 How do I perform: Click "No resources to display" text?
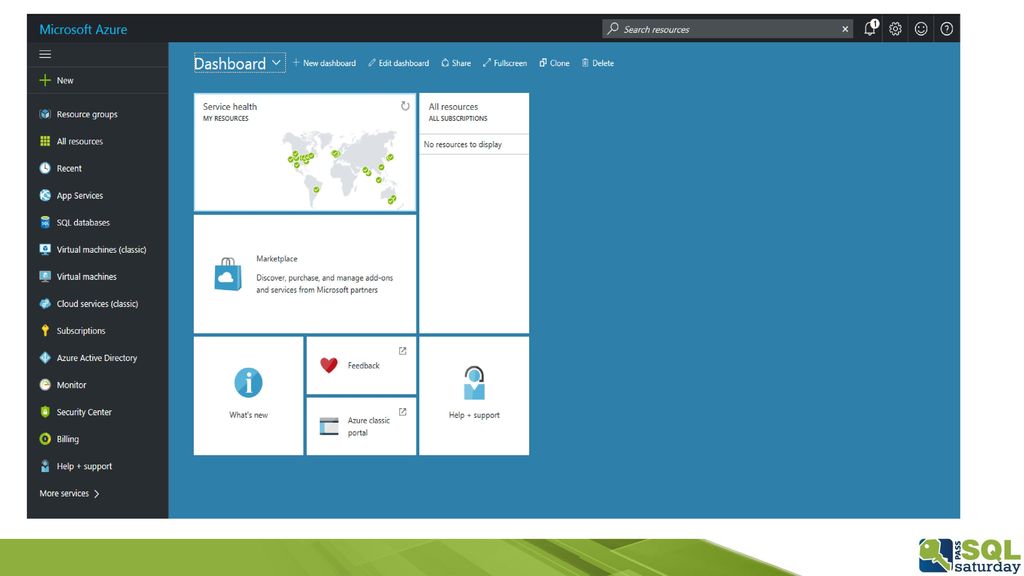coord(463,144)
